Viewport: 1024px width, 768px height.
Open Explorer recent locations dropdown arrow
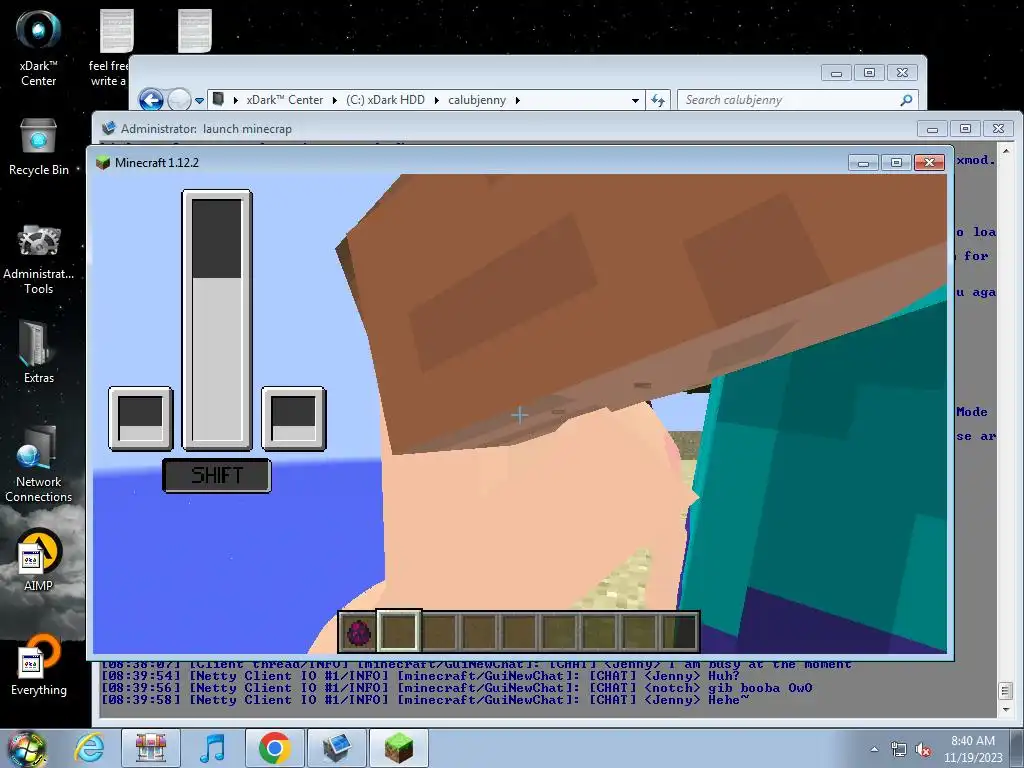[199, 101]
